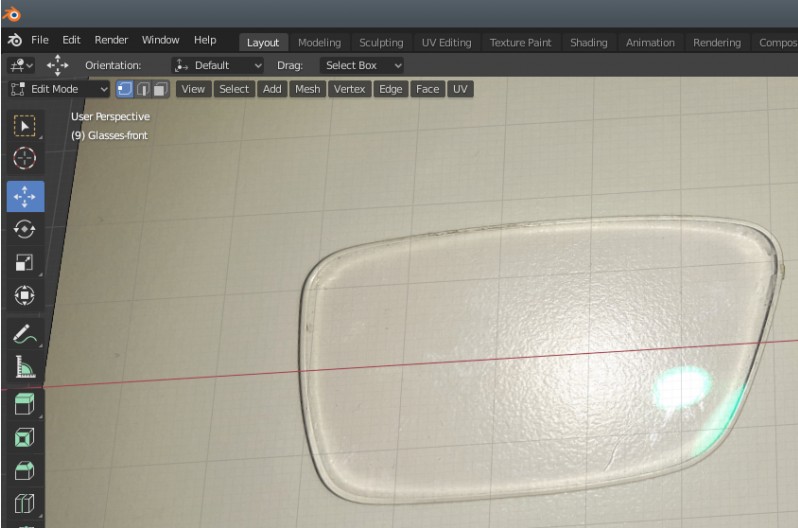Activate the 3D Cursor tool
798x528 pixels.
(x=25, y=159)
